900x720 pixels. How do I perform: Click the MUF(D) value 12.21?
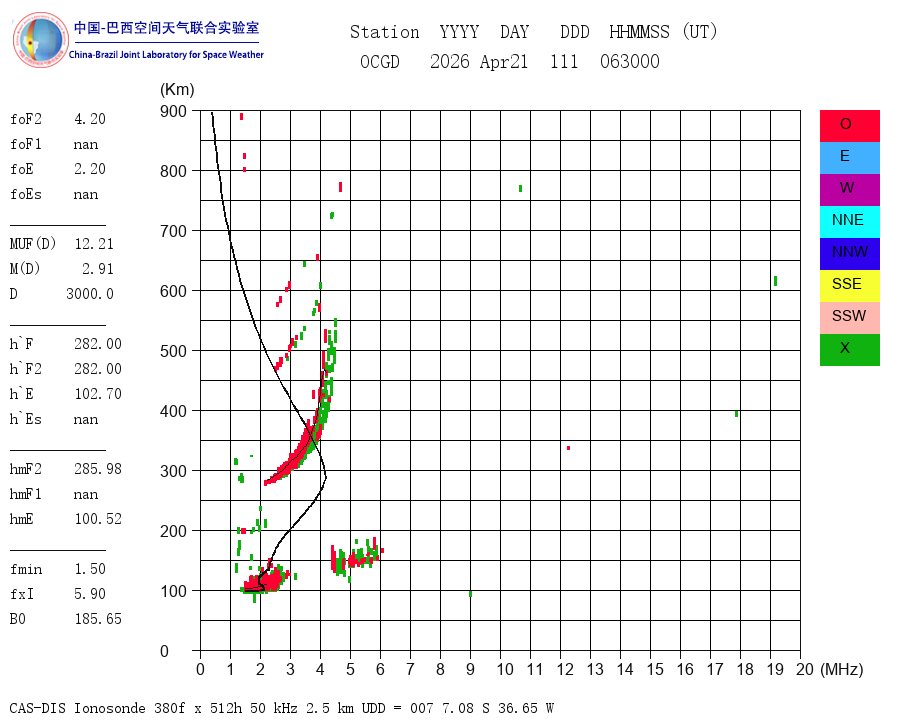[x=94, y=244]
